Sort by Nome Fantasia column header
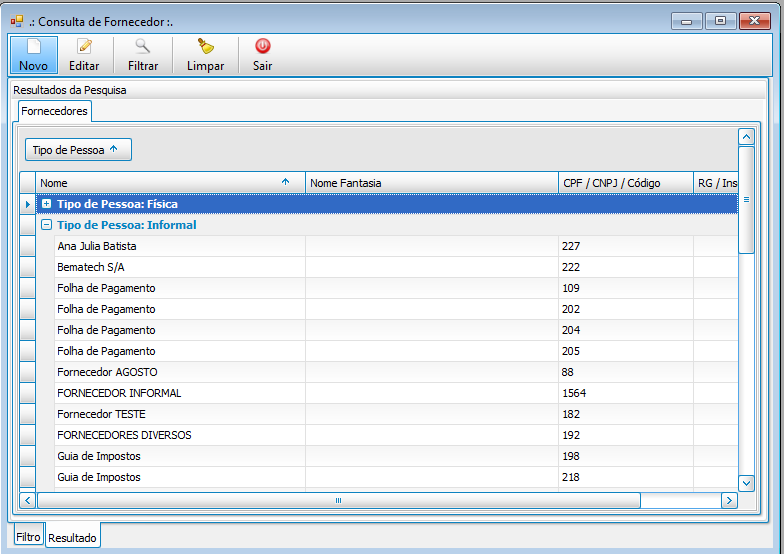The width and height of the screenshot is (784, 554). (x=432, y=182)
